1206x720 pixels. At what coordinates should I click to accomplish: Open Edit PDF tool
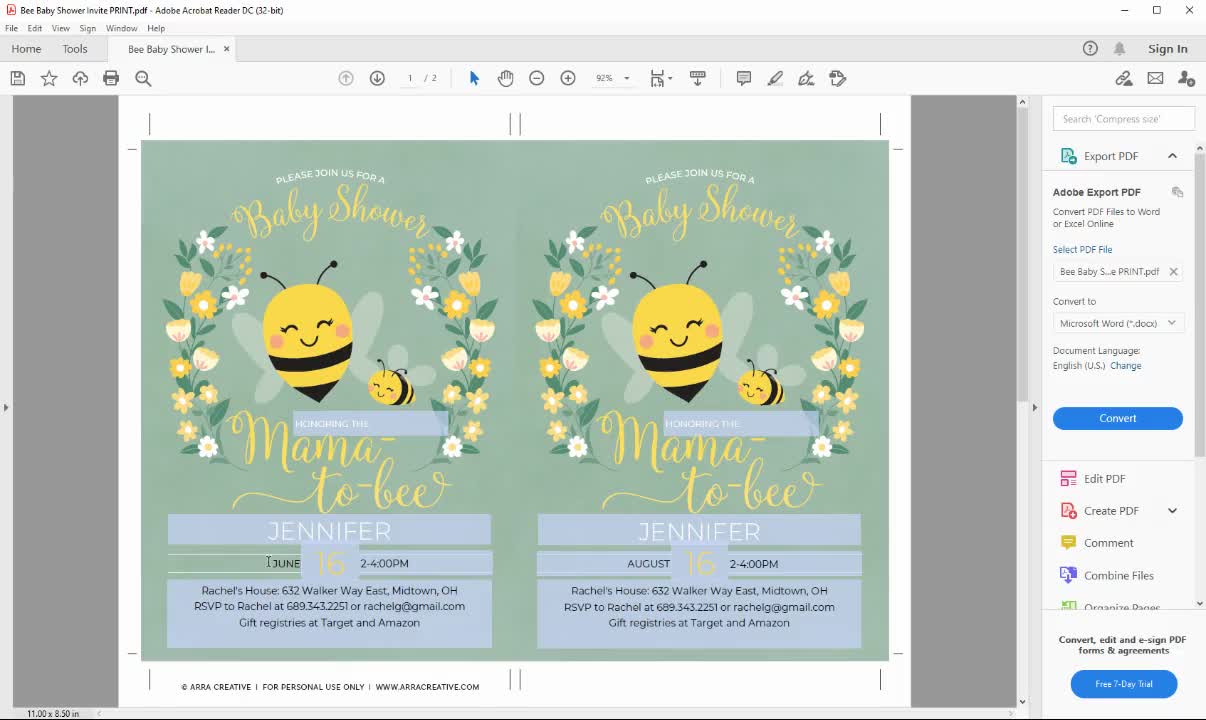pos(1104,479)
